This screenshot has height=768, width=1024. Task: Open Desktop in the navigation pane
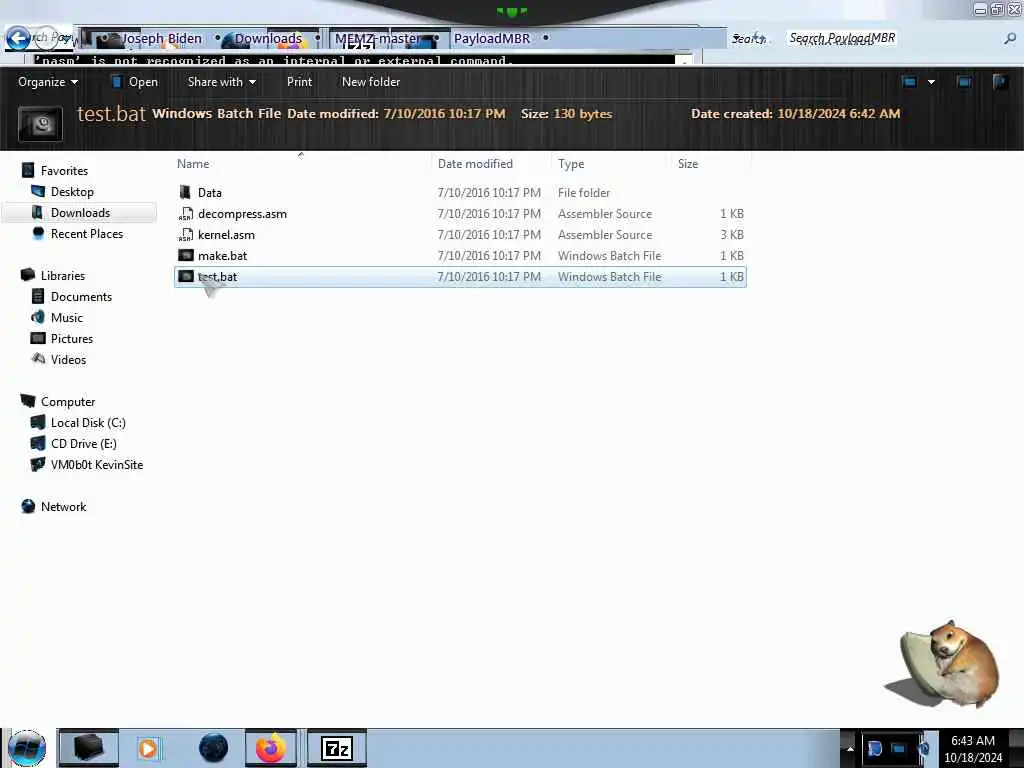coord(72,191)
